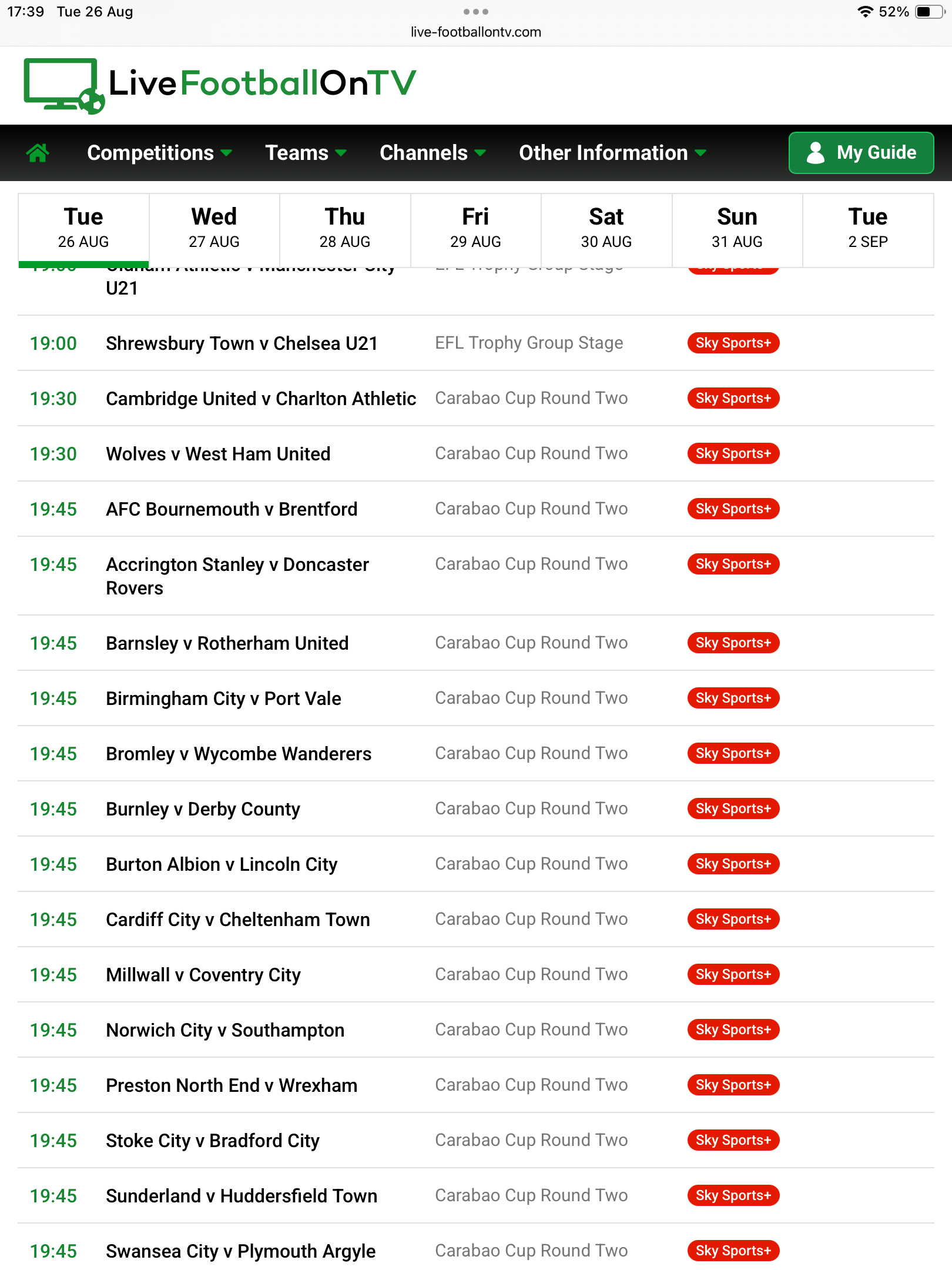Open the Other Information dropdown

pos(612,153)
